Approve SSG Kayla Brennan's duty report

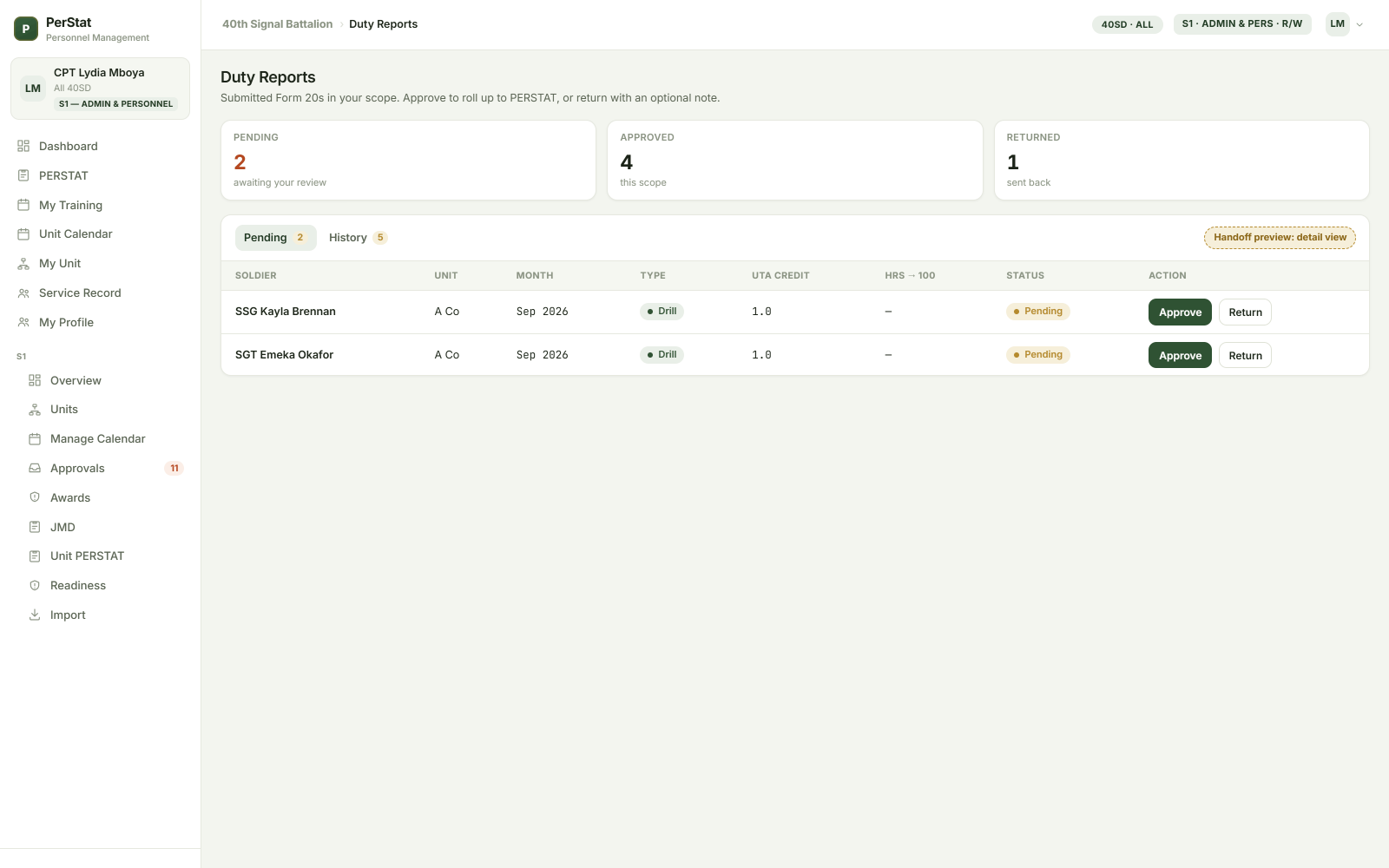click(1180, 312)
